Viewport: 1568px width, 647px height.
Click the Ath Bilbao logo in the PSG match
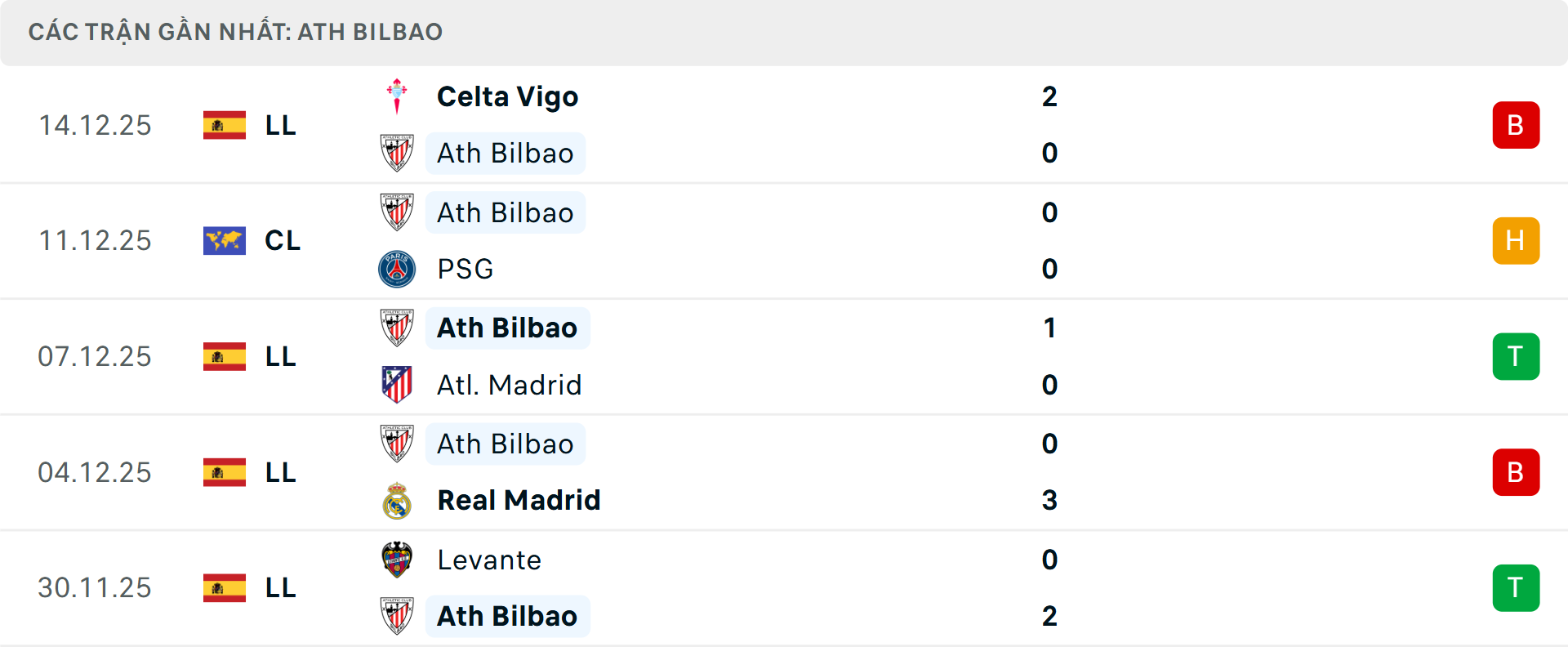[398, 212]
